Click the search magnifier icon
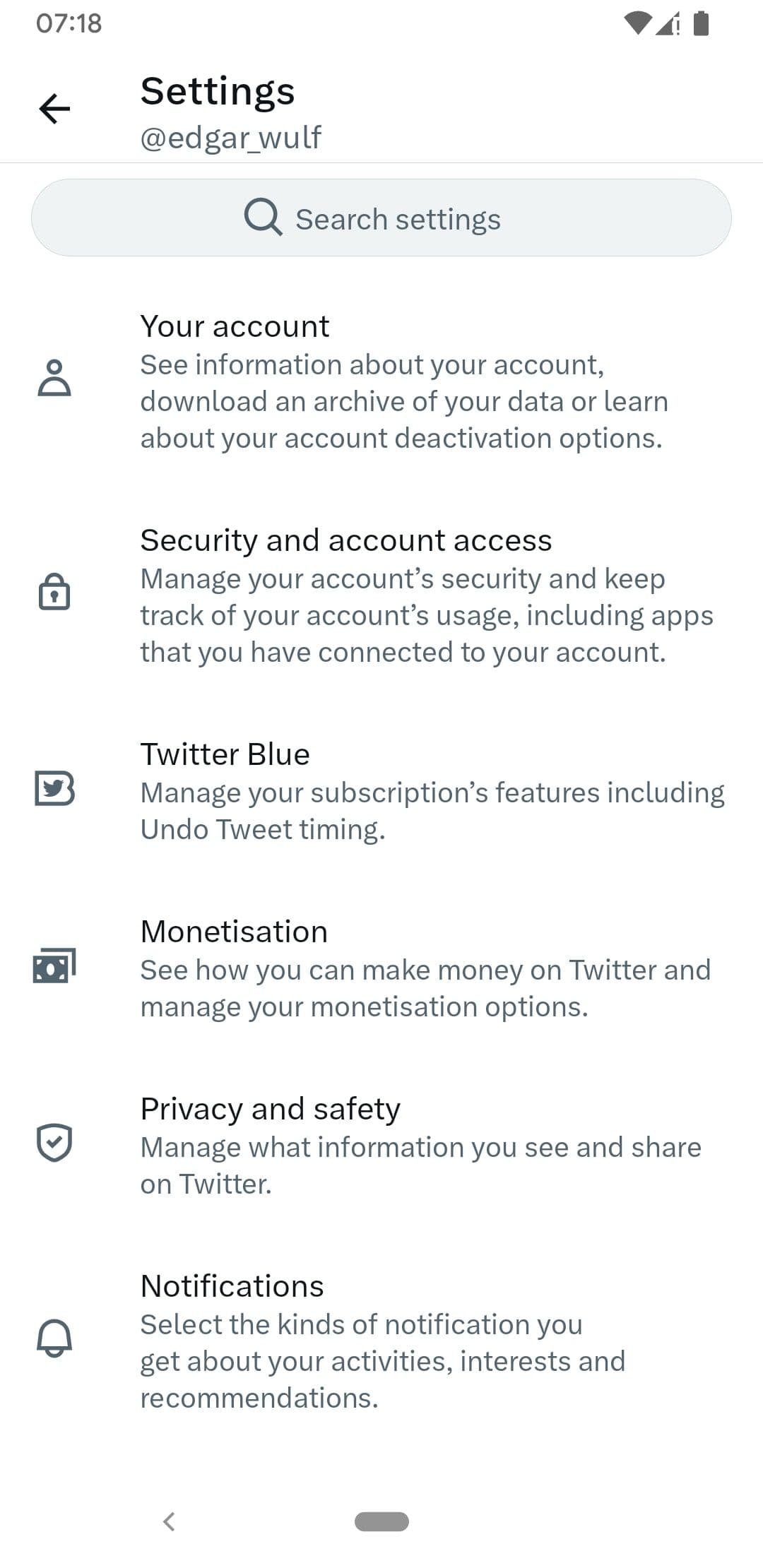The width and height of the screenshot is (763, 1568). pos(264,218)
